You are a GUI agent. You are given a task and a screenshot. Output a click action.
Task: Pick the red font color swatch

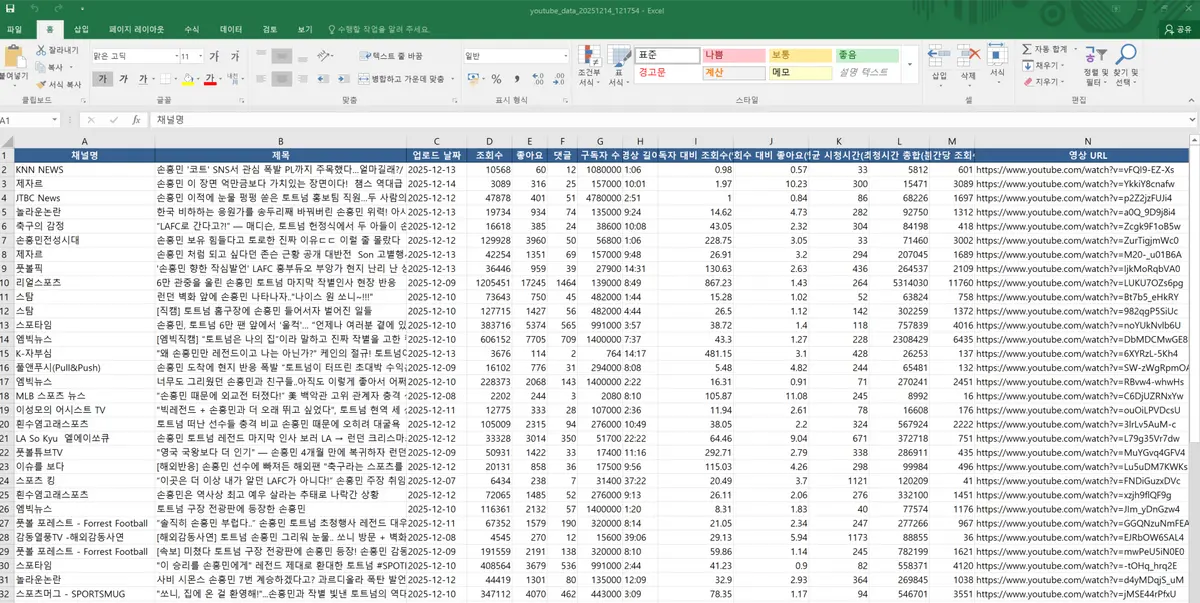tap(210, 82)
